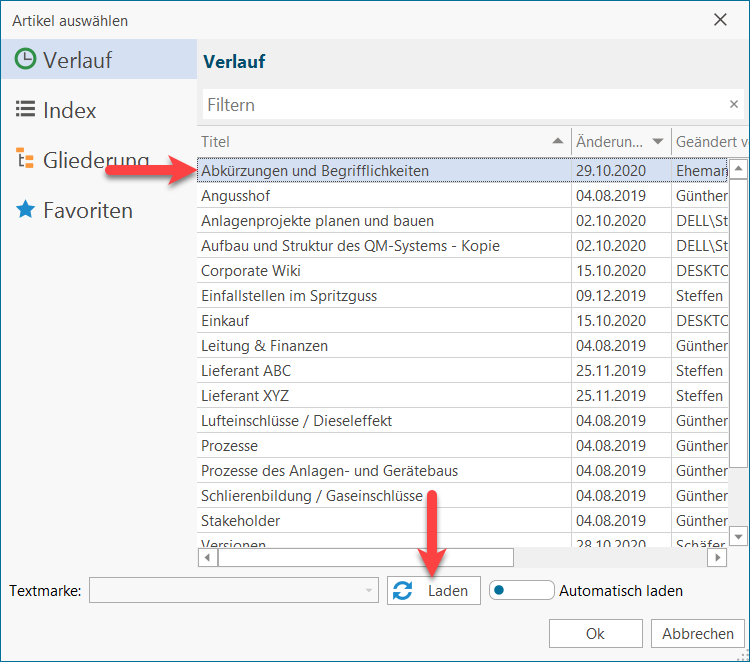
Task: Open the Textmarke dropdown
Action: coord(368,591)
